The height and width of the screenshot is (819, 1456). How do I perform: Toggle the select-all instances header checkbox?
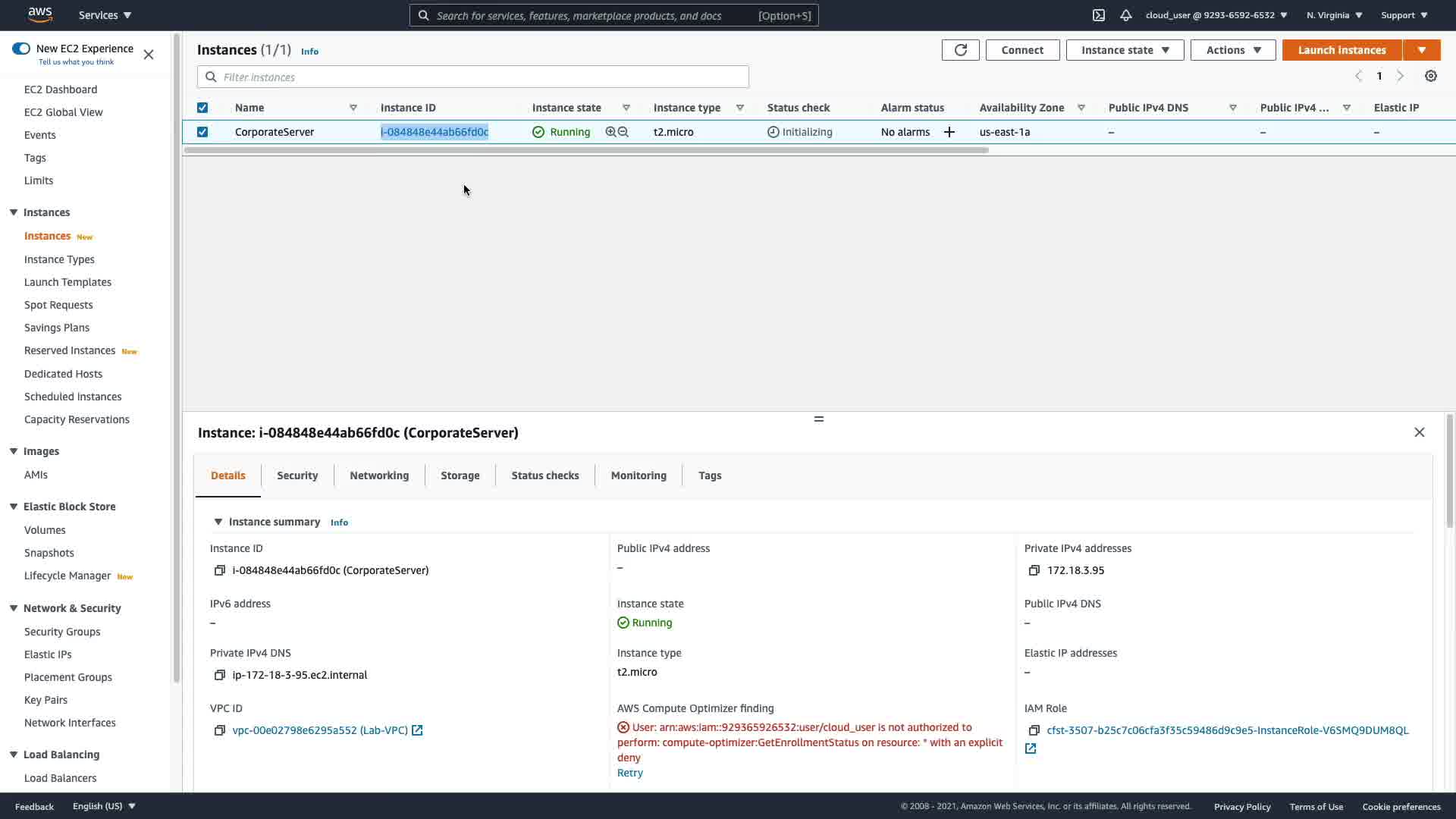click(x=202, y=108)
